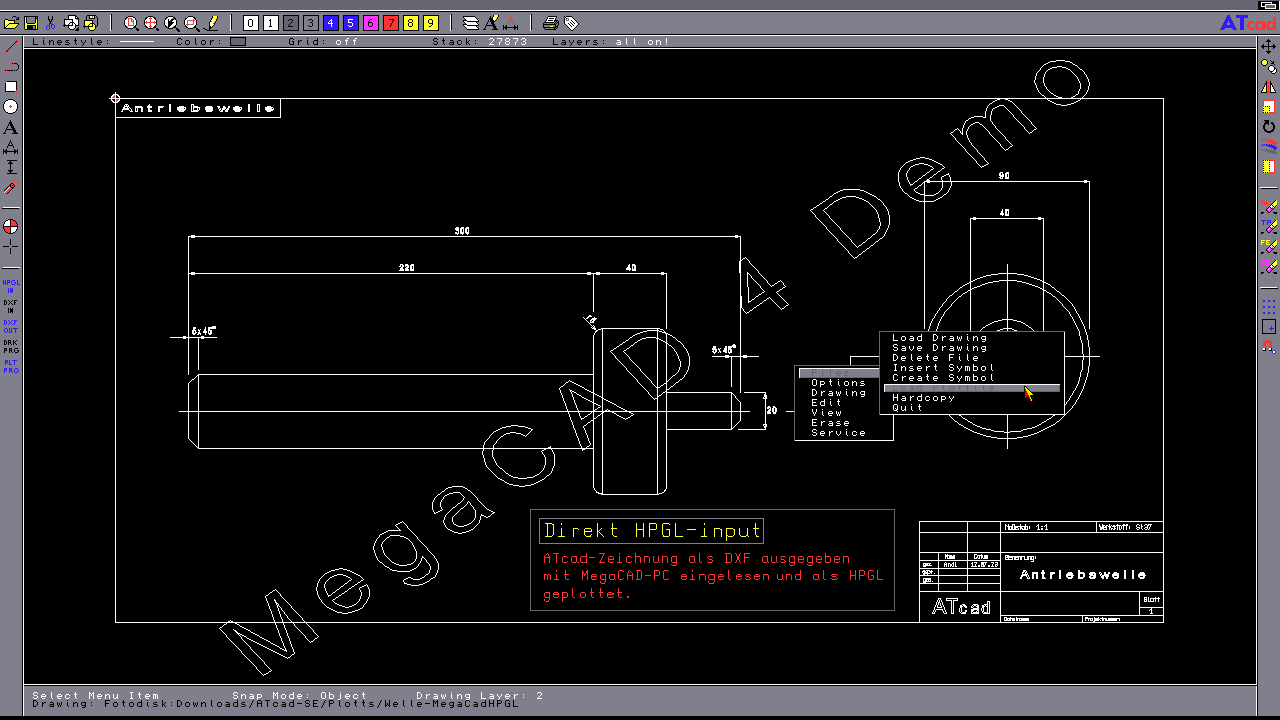Open the Drawing submenu
This screenshot has width=1280, height=720.
pyautogui.click(x=838, y=393)
